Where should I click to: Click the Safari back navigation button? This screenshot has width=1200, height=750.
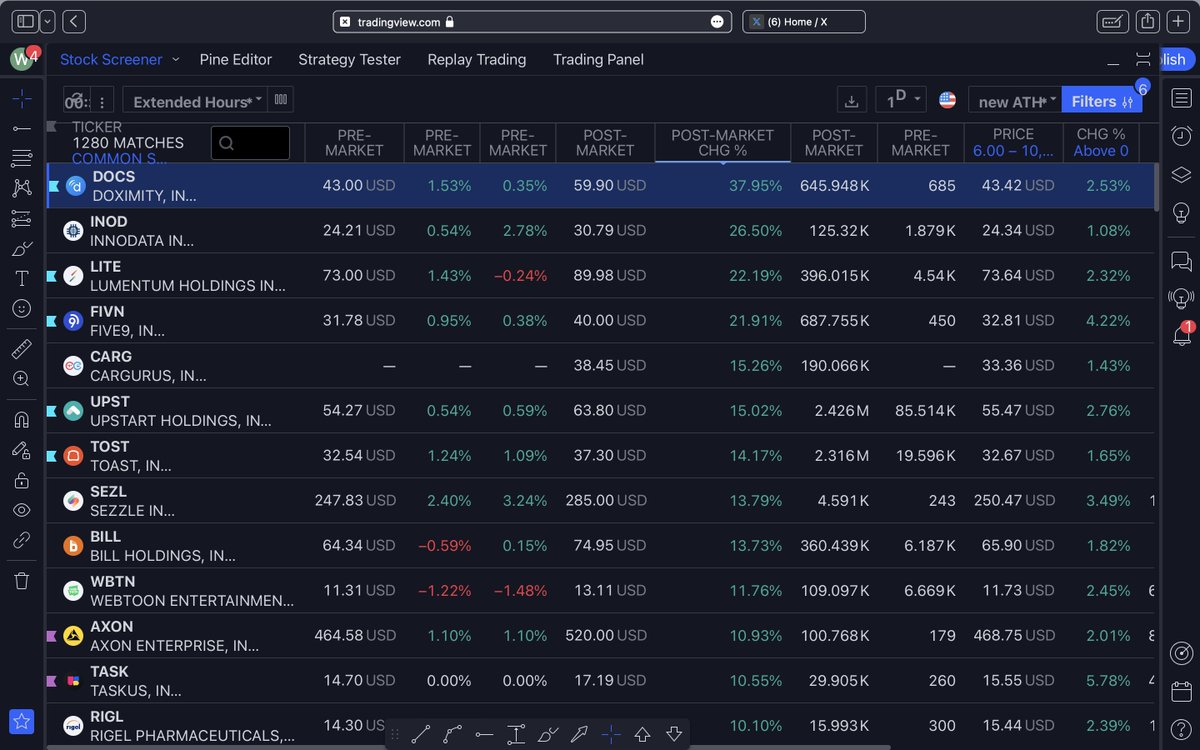tap(74, 21)
